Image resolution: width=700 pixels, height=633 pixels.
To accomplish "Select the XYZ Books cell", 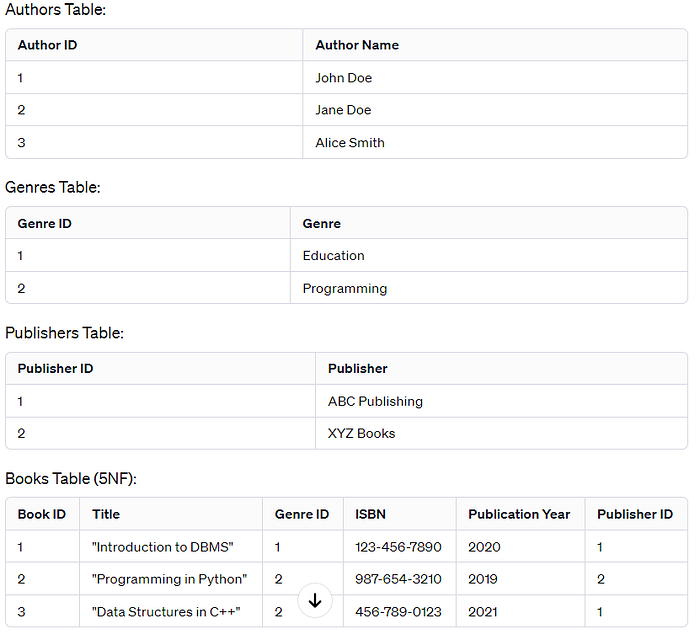I will (x=362, y=434).
